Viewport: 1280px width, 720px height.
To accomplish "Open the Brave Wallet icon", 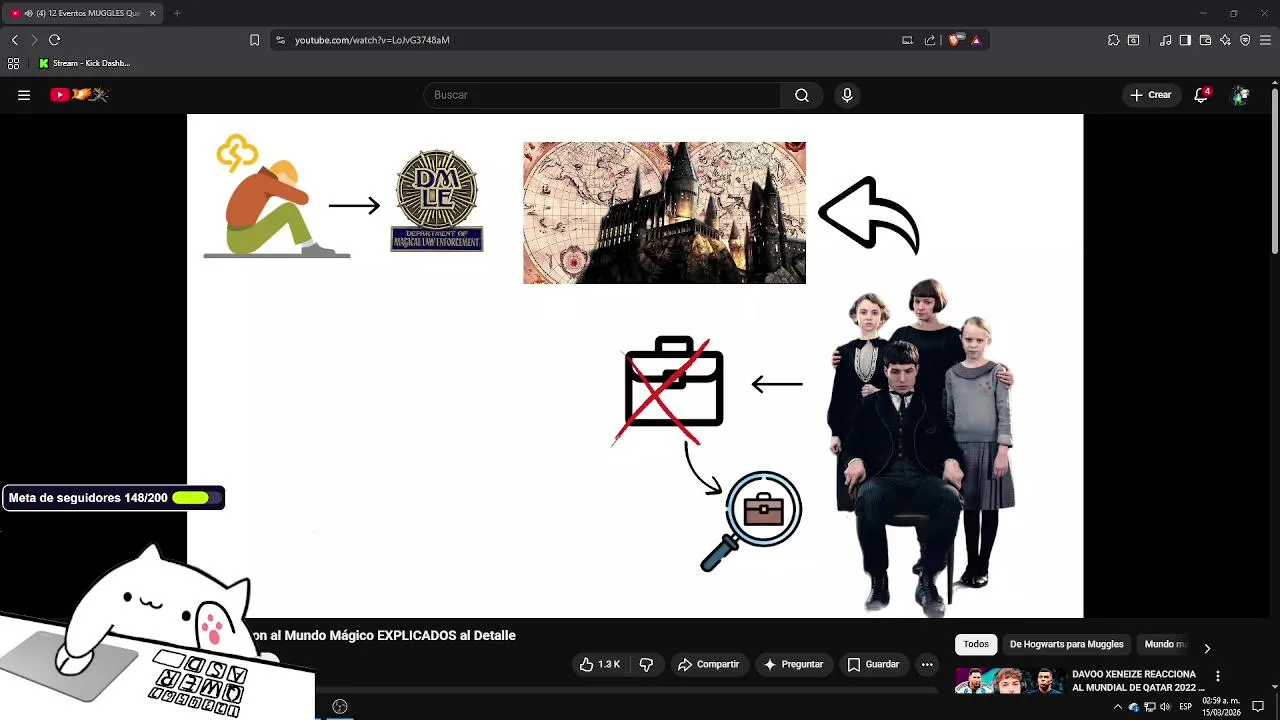I will point(1205,40).
